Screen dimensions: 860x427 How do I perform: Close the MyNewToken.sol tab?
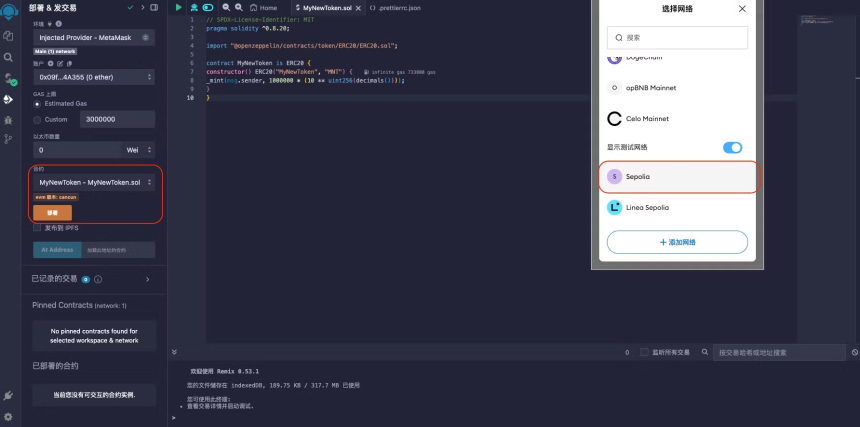click(358, 8)
